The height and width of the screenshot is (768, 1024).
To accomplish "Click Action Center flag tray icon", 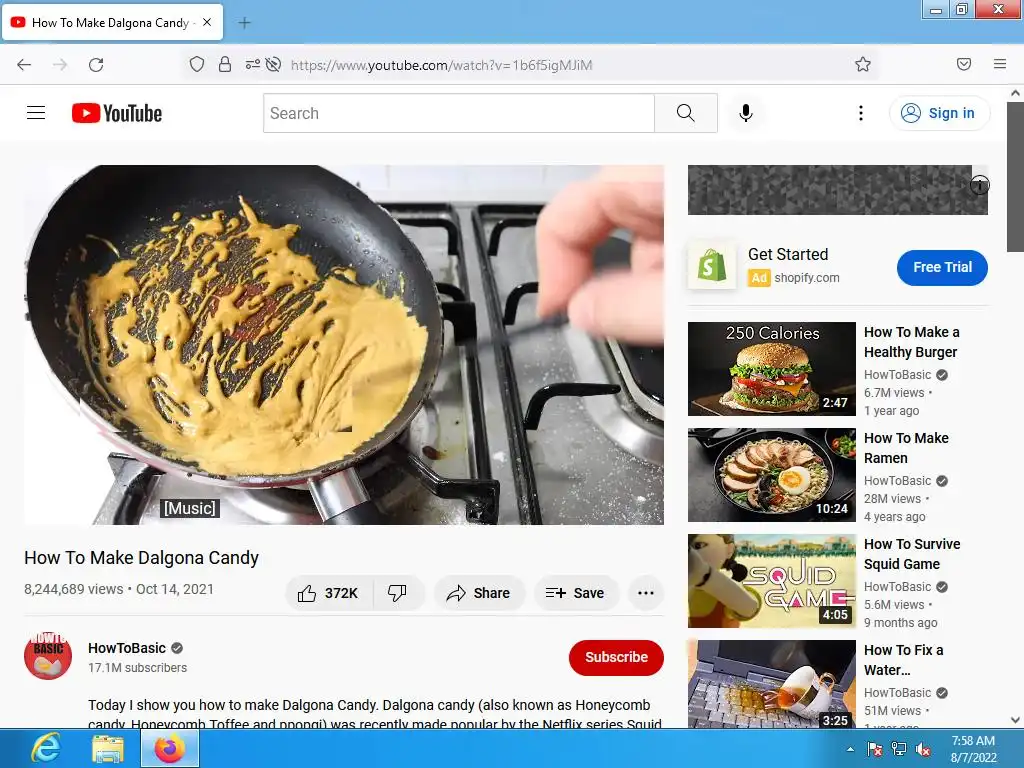I will coord(874,749).
